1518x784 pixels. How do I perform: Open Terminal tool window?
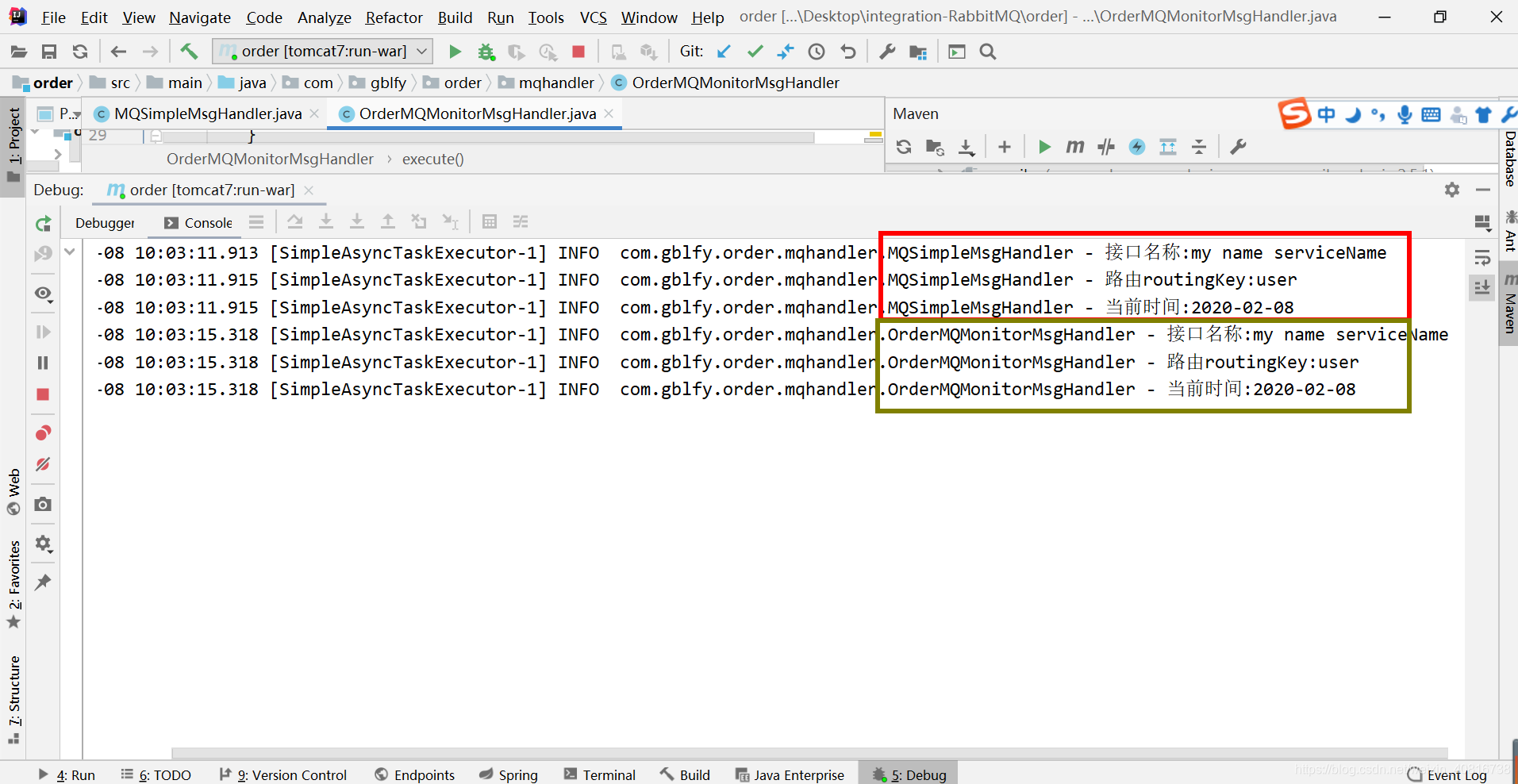point(600,774)
